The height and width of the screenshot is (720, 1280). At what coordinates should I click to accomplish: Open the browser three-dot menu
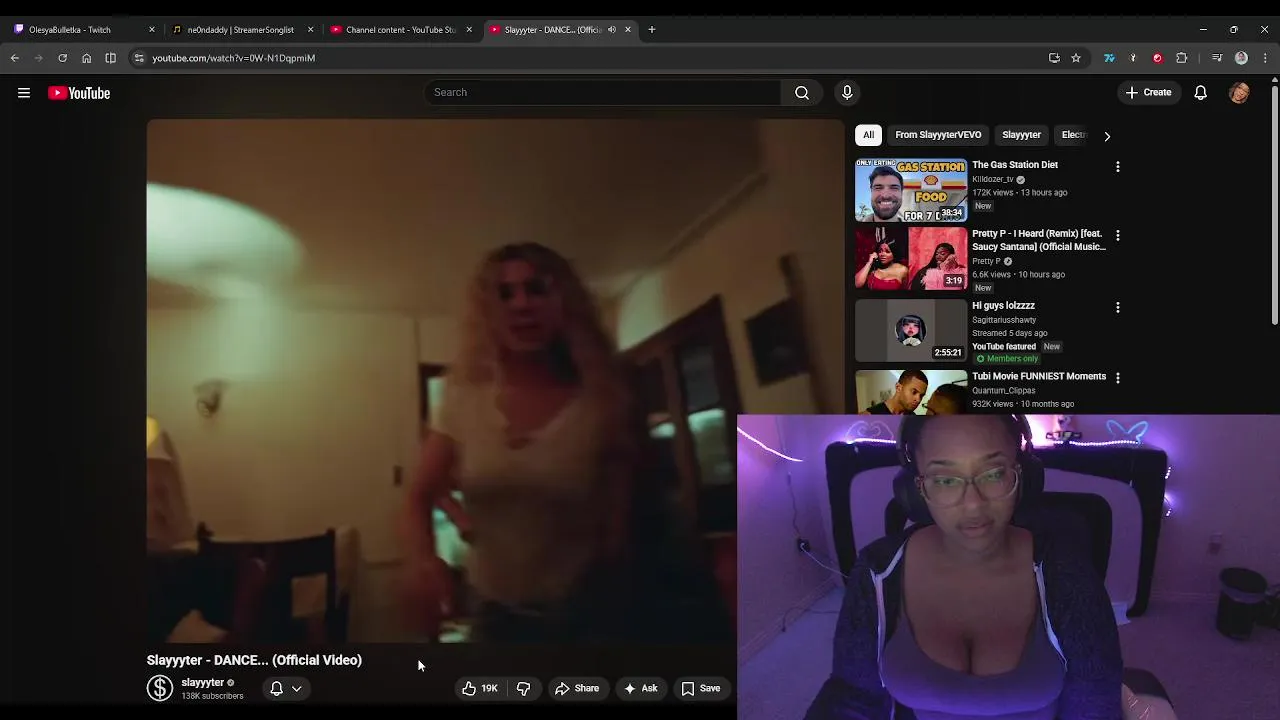(1265, 58)
